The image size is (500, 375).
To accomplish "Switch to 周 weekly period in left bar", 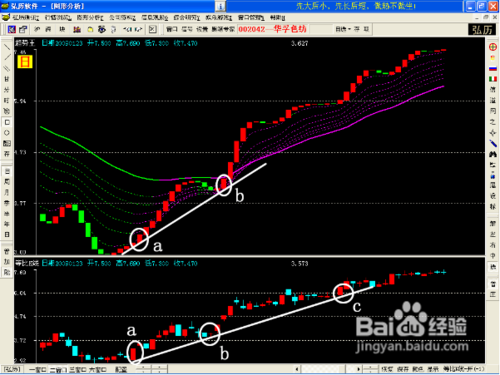I will click(x=7, y=182).
